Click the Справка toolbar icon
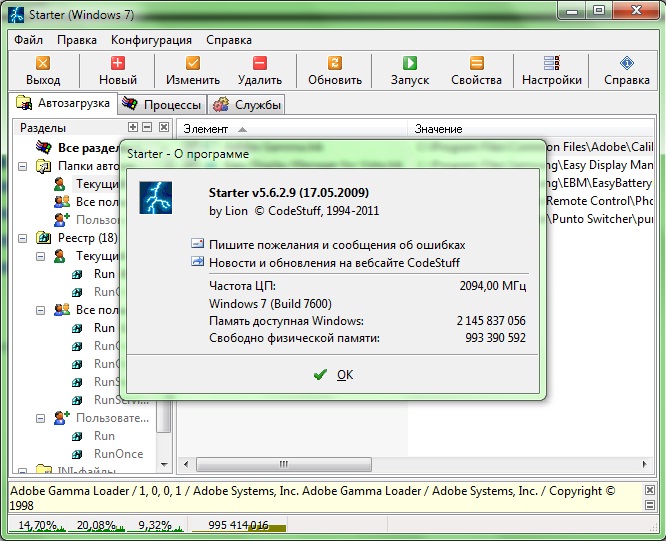The height and width of the screenshot is (541, 666). 626,70
